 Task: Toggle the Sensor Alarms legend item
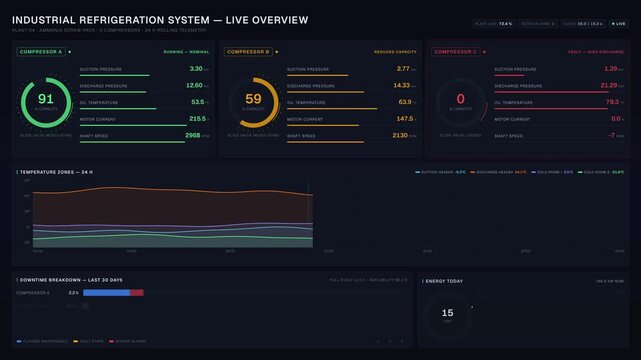(128, 341)
